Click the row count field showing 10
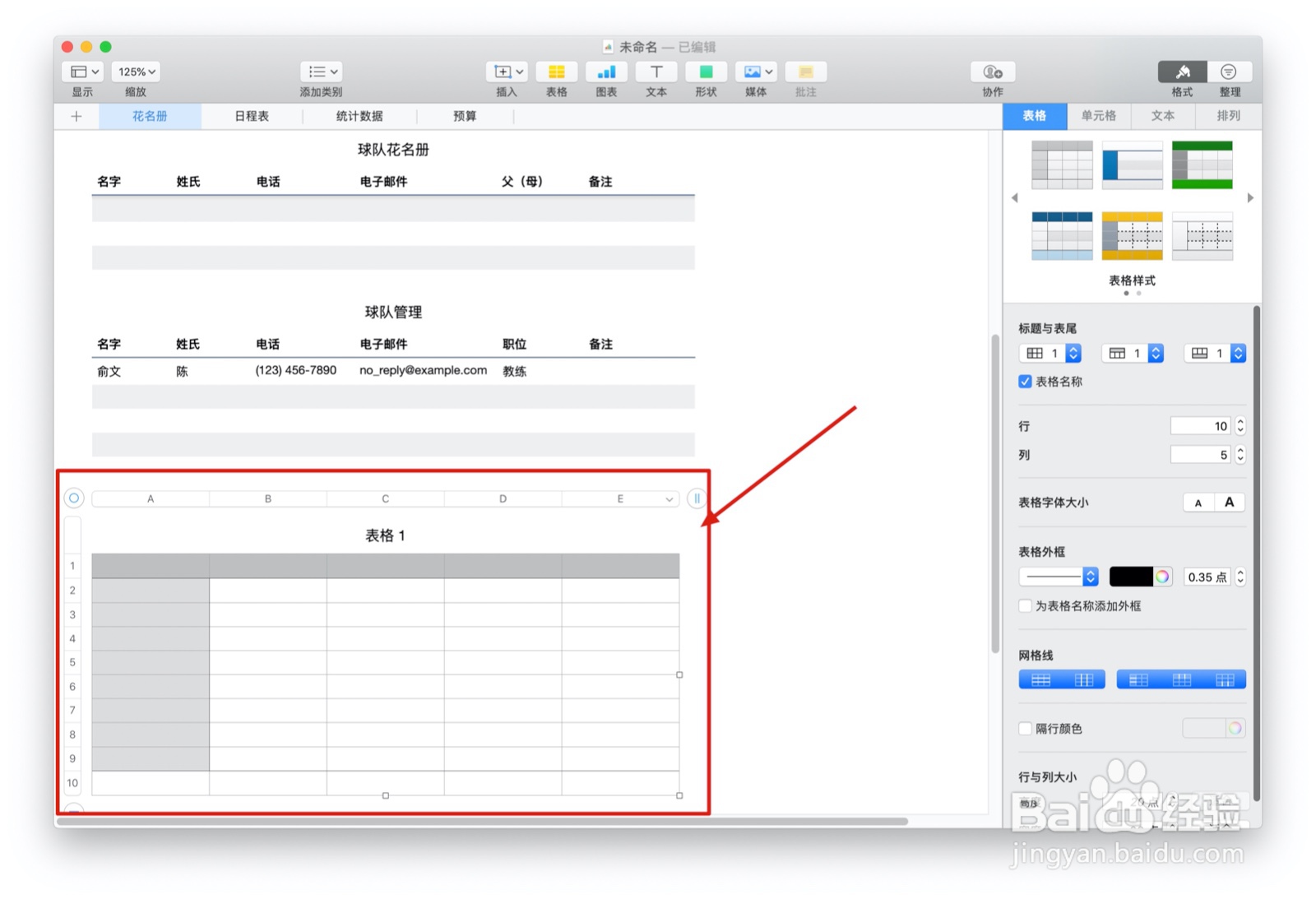 click(1200, 425)
